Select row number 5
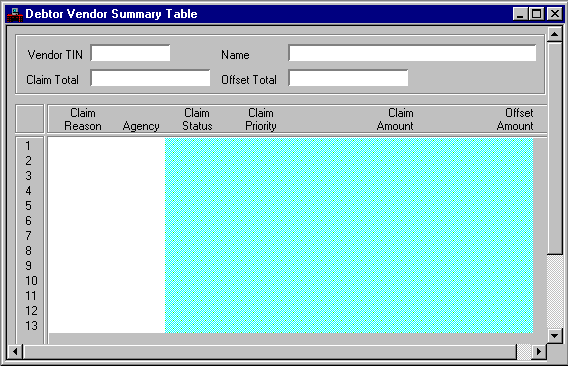Screen dimensions: 568x366 (x=28, y=206)
